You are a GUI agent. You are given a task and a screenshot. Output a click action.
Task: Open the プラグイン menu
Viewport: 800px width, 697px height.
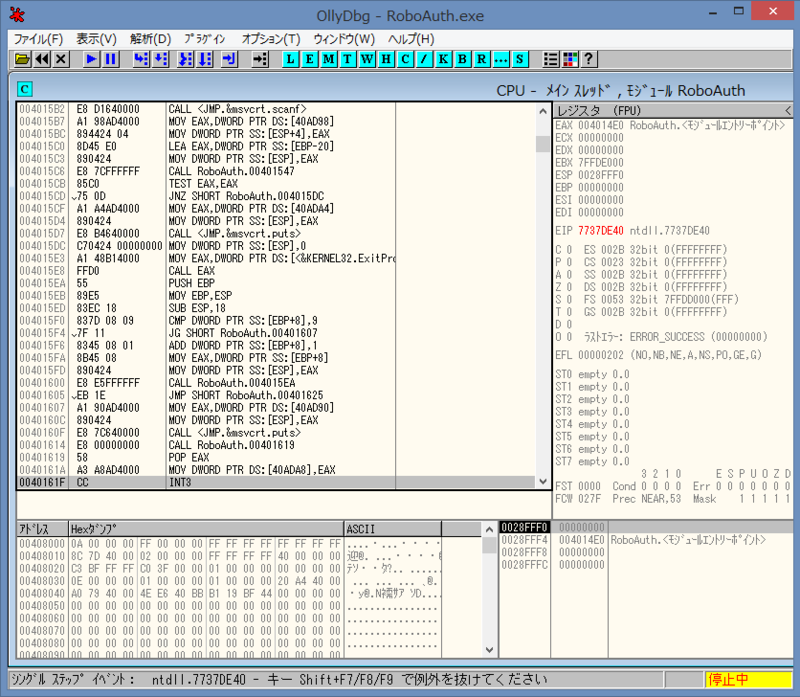pyautogui.click(x=205, y=39)
